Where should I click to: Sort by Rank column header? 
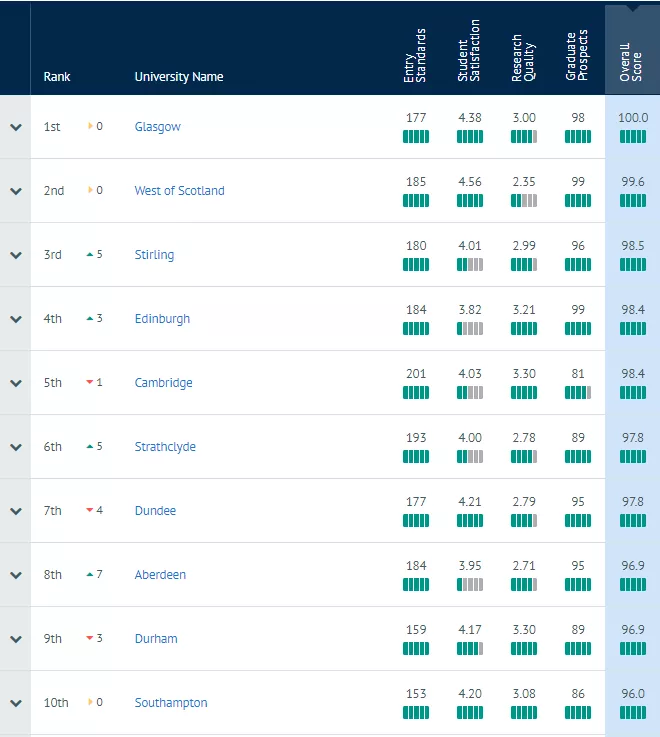coord(57,77)
